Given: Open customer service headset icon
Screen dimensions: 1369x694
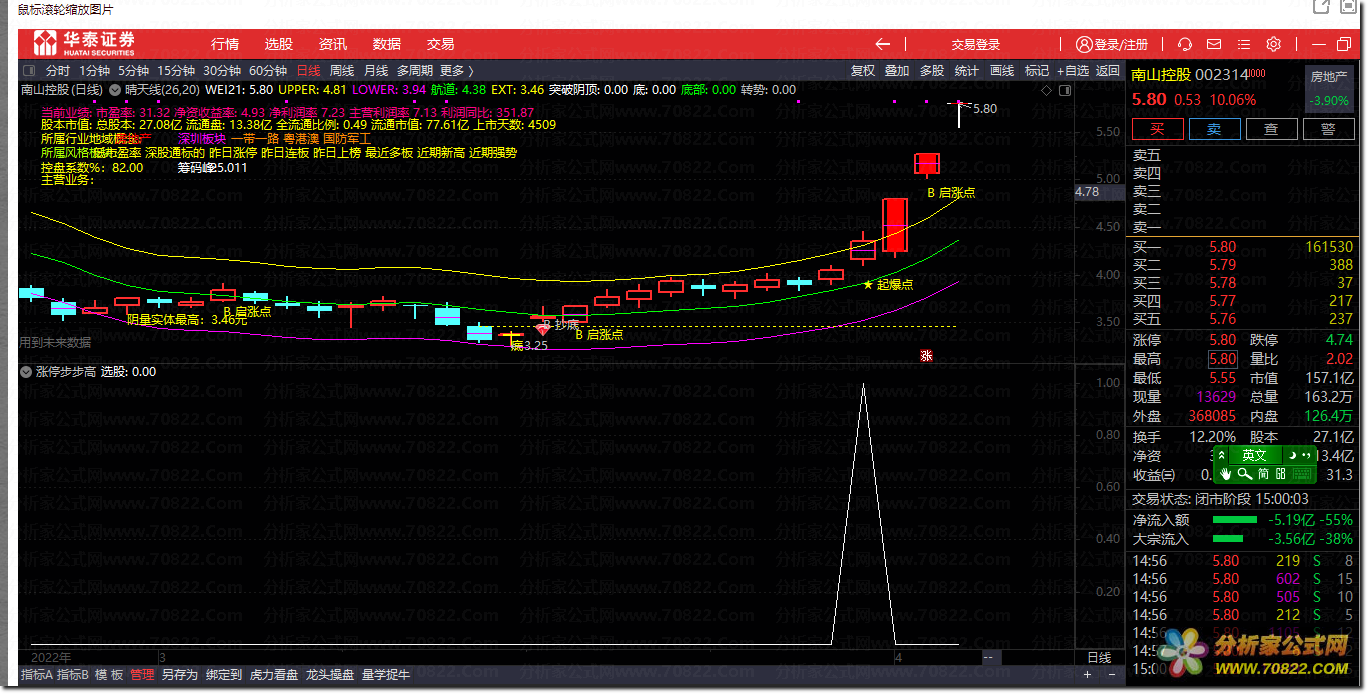Looking at the screenshot, I should coord(1185,44).
